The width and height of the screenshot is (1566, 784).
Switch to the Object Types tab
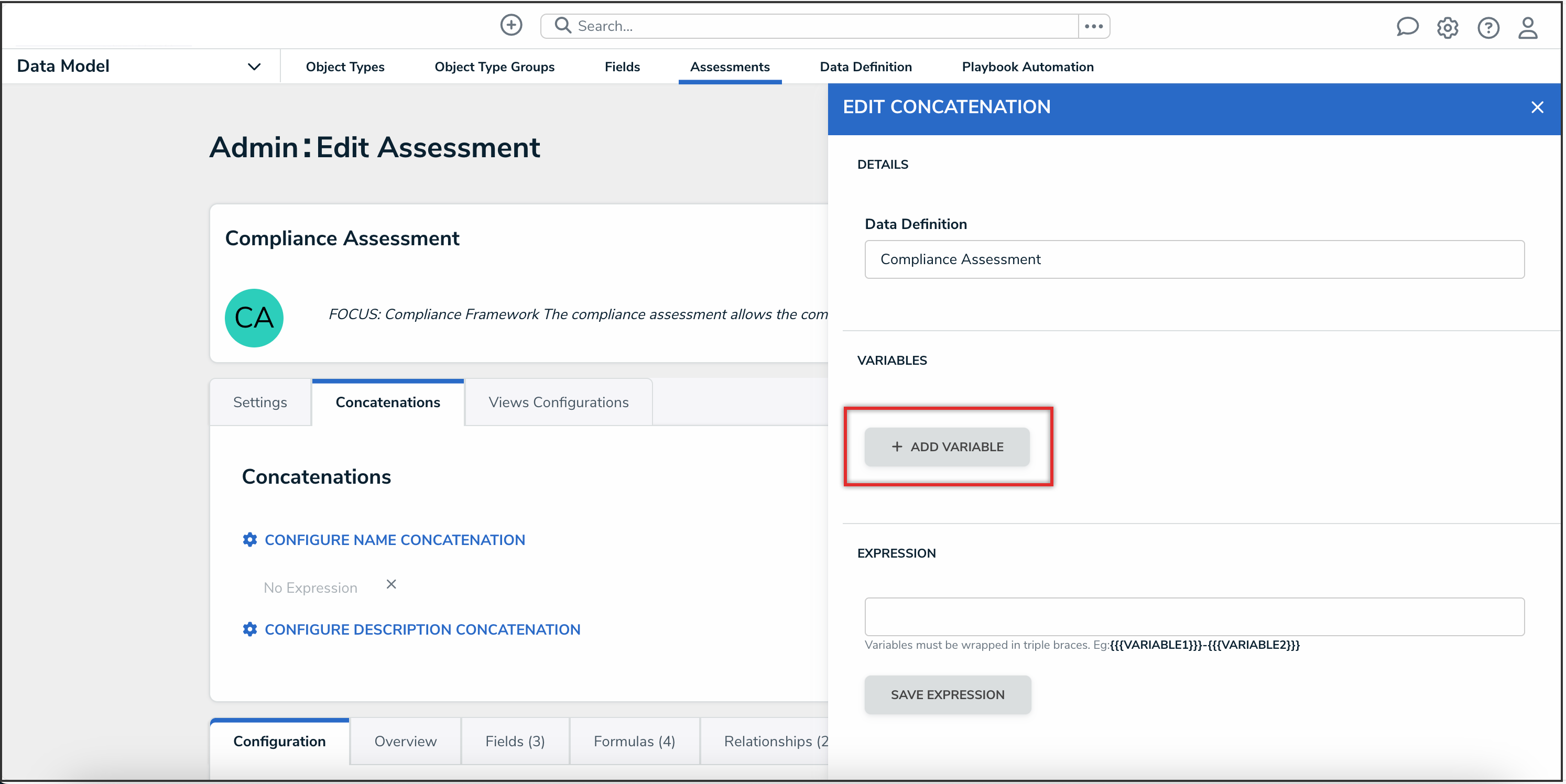pos(345,67)
